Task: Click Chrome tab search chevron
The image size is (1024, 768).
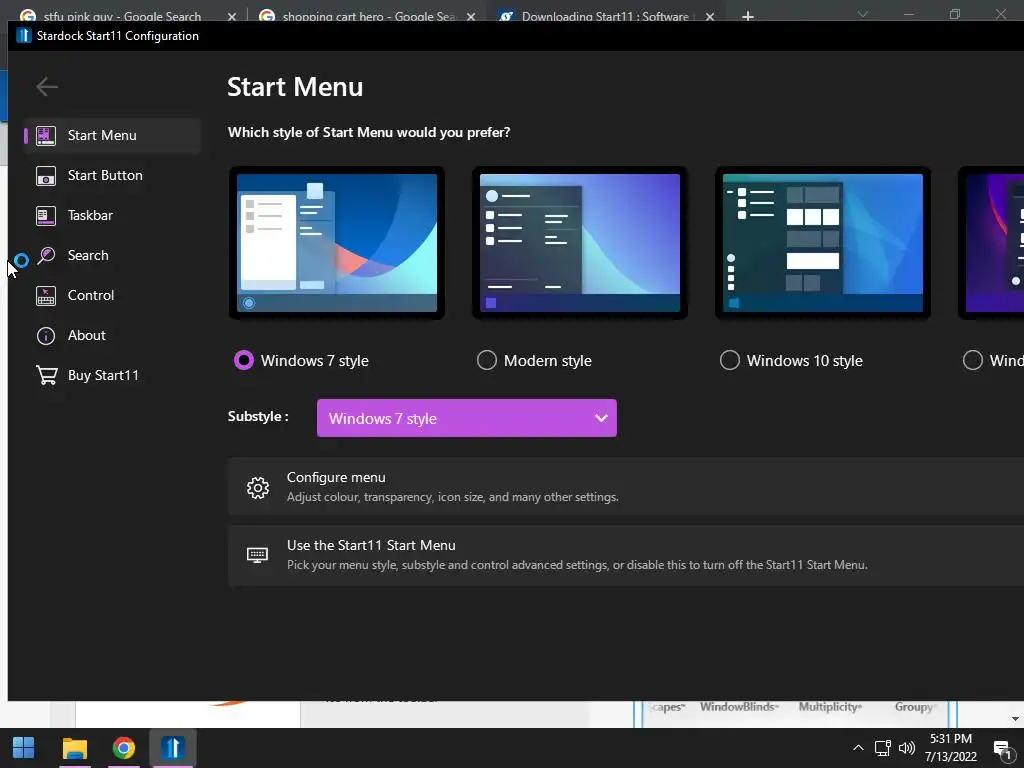Action: [x=863, y=14]
